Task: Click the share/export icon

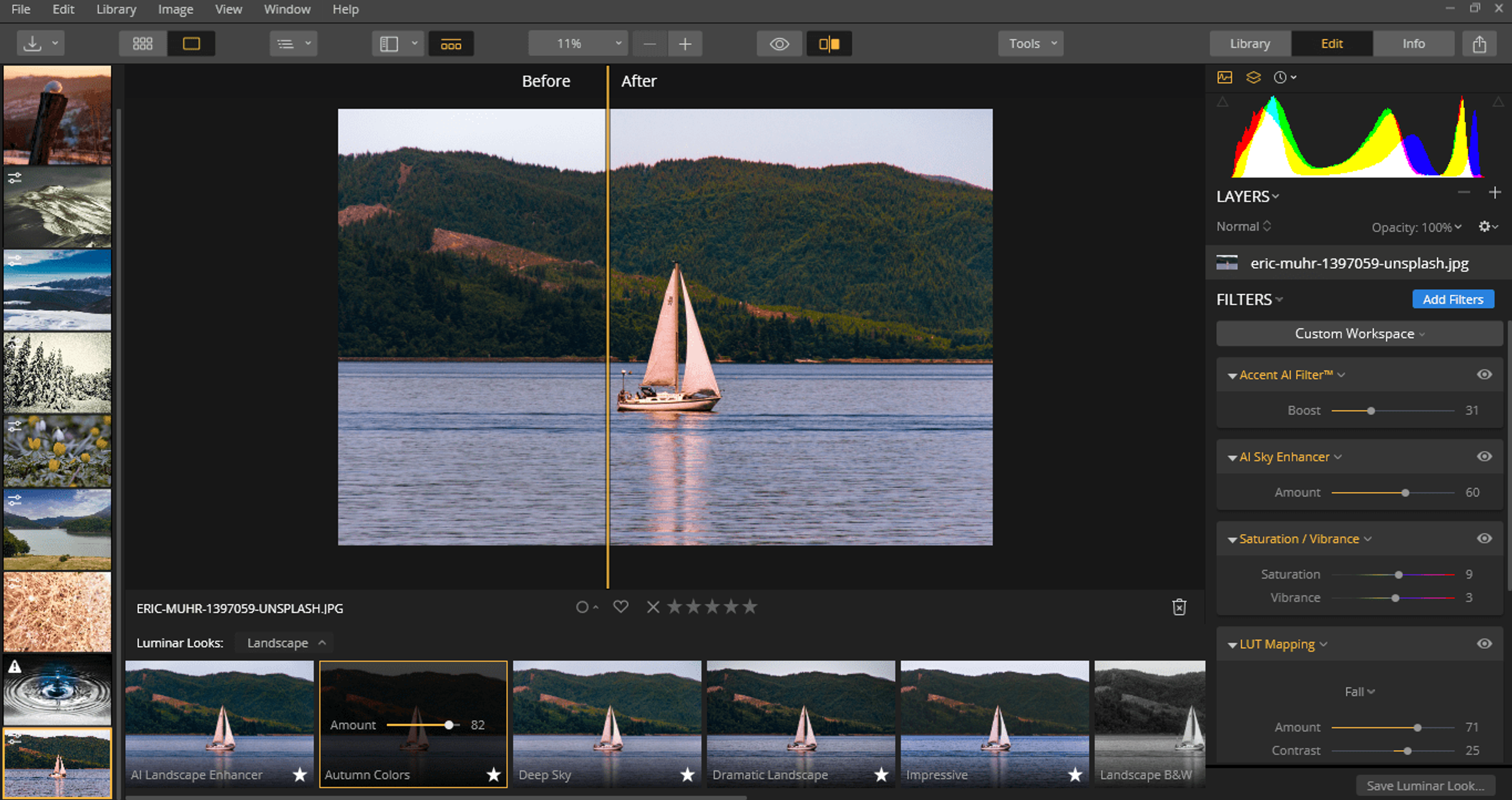Action: coord(1479,44)
